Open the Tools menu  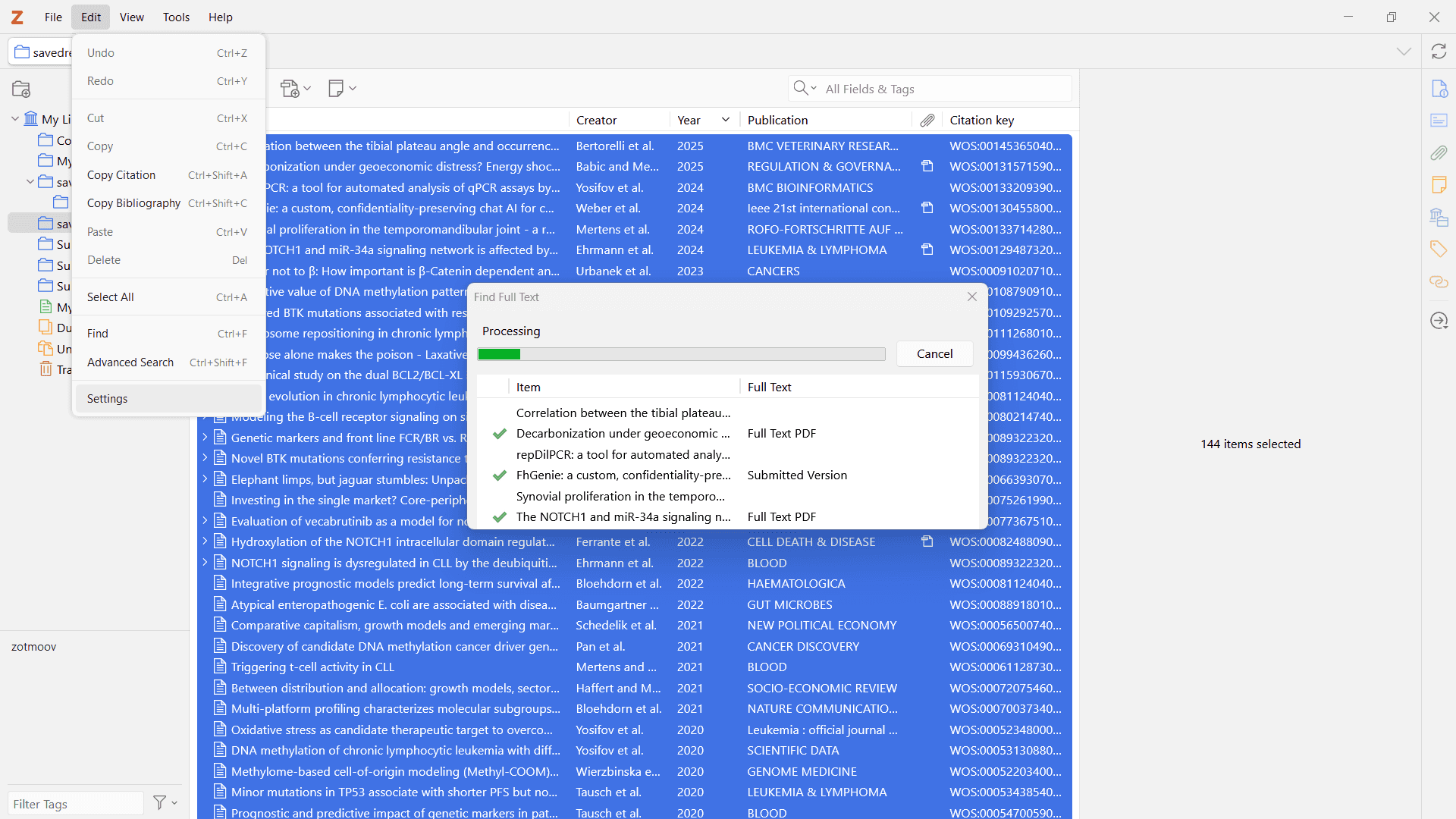pyautogui.click(x=176, y=17)
